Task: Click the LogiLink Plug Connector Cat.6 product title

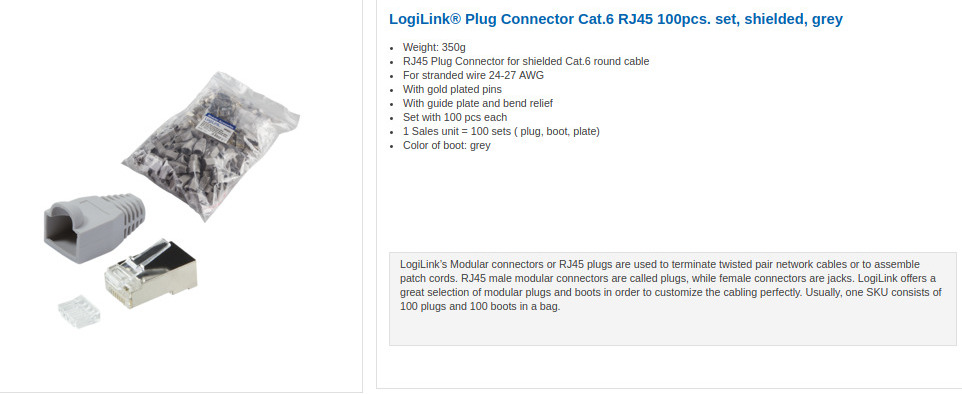Action: [615, 19]
